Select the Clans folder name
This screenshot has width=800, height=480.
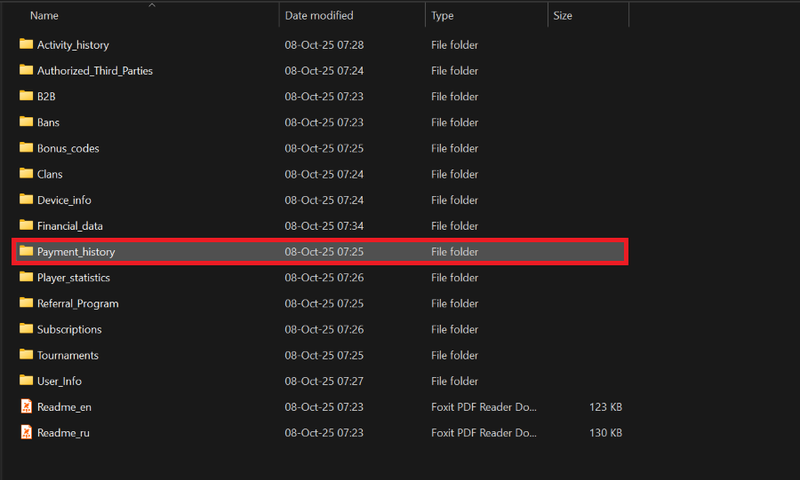(50, 175)
